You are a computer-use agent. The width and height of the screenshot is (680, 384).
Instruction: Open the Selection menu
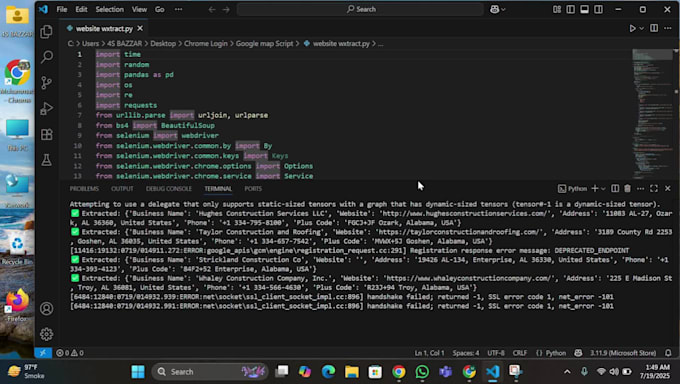(x=109, y=9)
